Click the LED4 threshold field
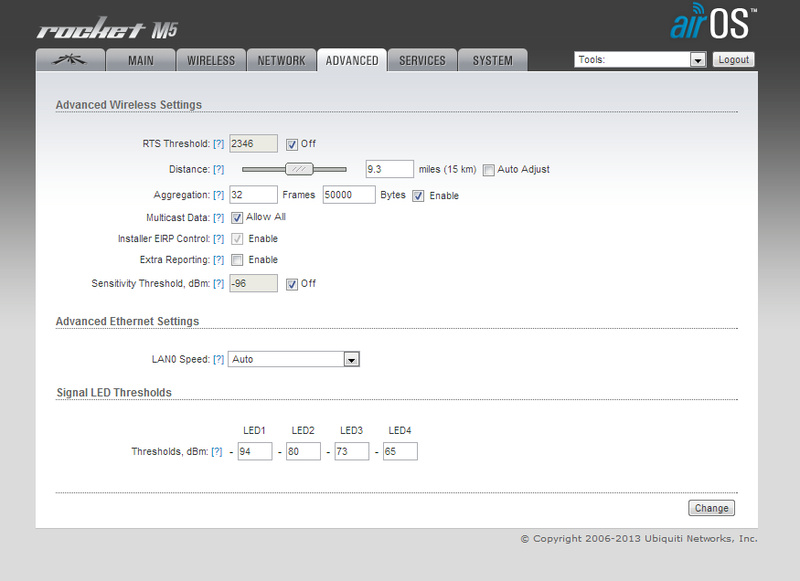Image resolution: width=800 pixels, height=581 pixels. 401,451
